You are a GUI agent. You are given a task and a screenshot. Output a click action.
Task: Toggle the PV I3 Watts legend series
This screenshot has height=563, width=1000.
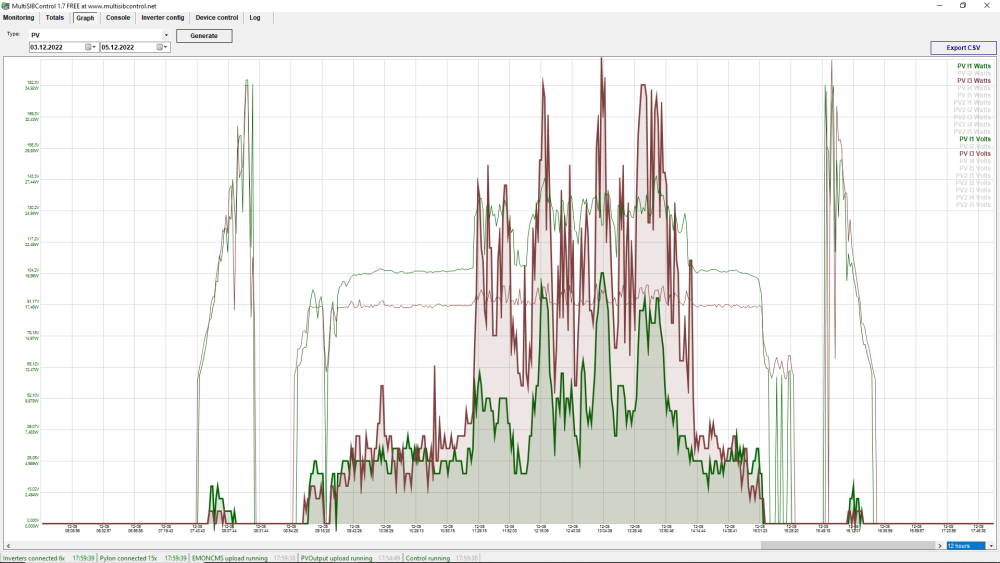click(x=974, y=81)
